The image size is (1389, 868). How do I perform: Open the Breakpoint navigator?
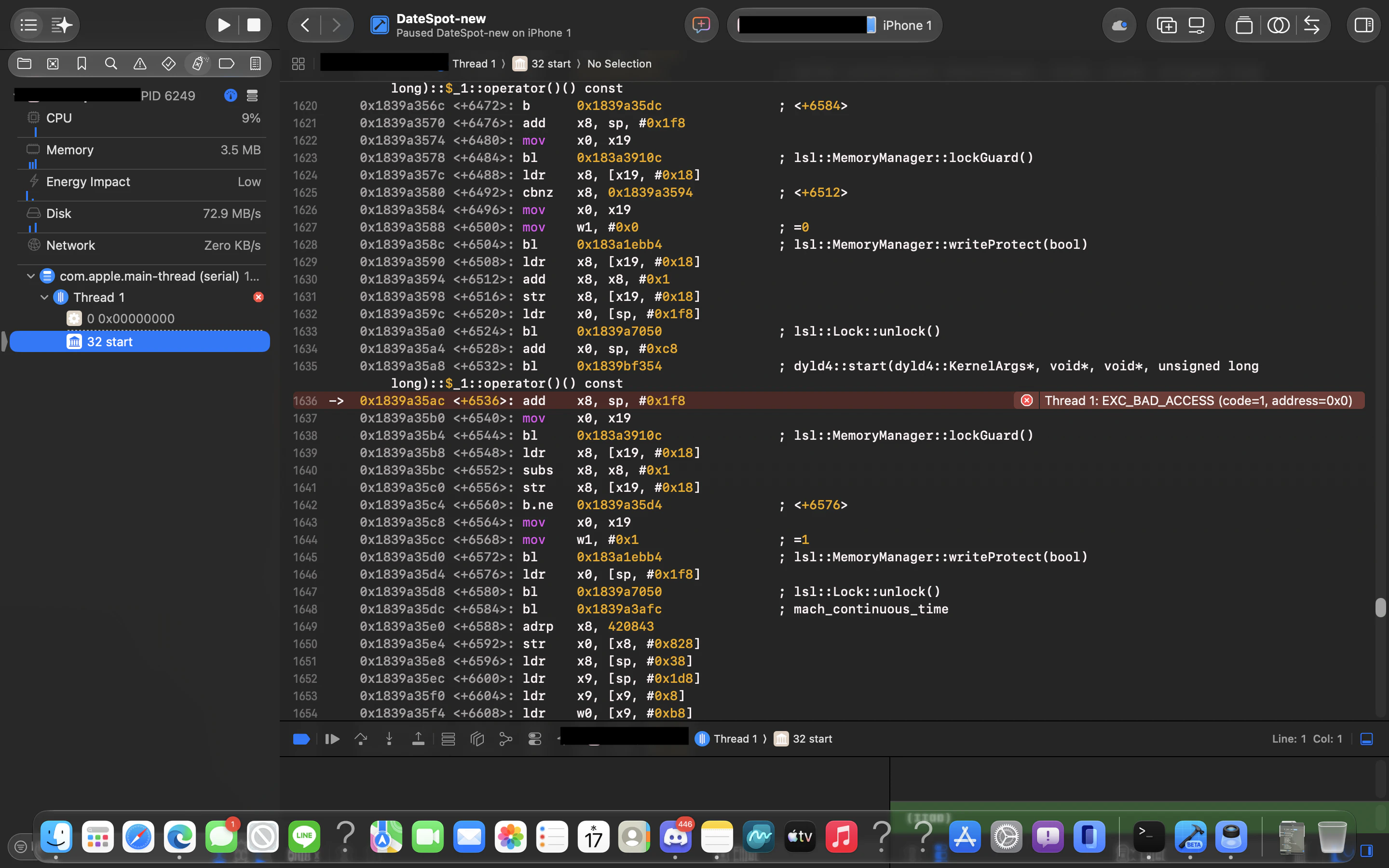pos(227,64)
